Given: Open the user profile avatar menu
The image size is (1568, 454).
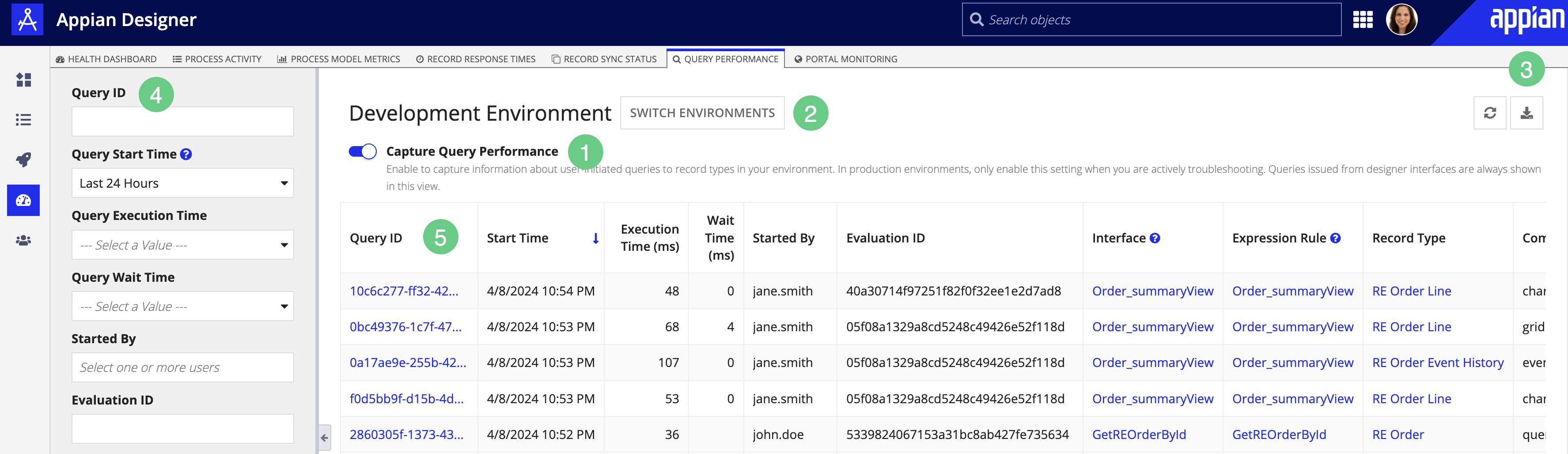Looking at the screenshot, I should [1401, 19].
